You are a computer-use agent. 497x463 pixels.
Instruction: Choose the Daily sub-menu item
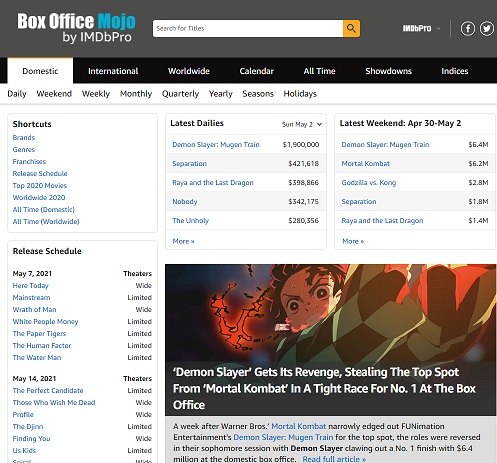click(17, 94)
